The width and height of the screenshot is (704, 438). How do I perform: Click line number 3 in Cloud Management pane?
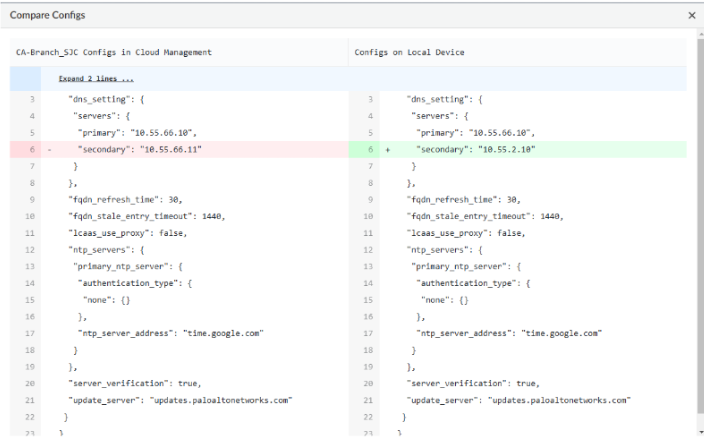pos(32,99)
